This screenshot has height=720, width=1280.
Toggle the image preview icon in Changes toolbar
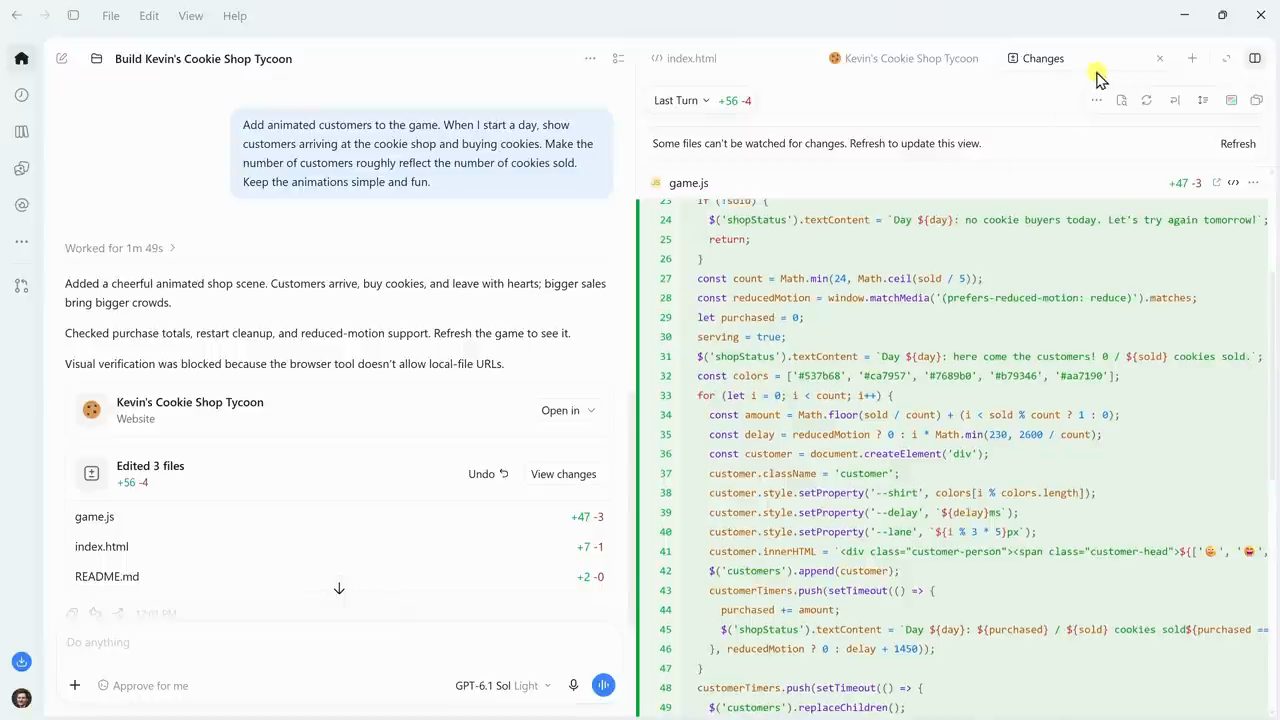pyautogui.click(x=1231, y=100)
